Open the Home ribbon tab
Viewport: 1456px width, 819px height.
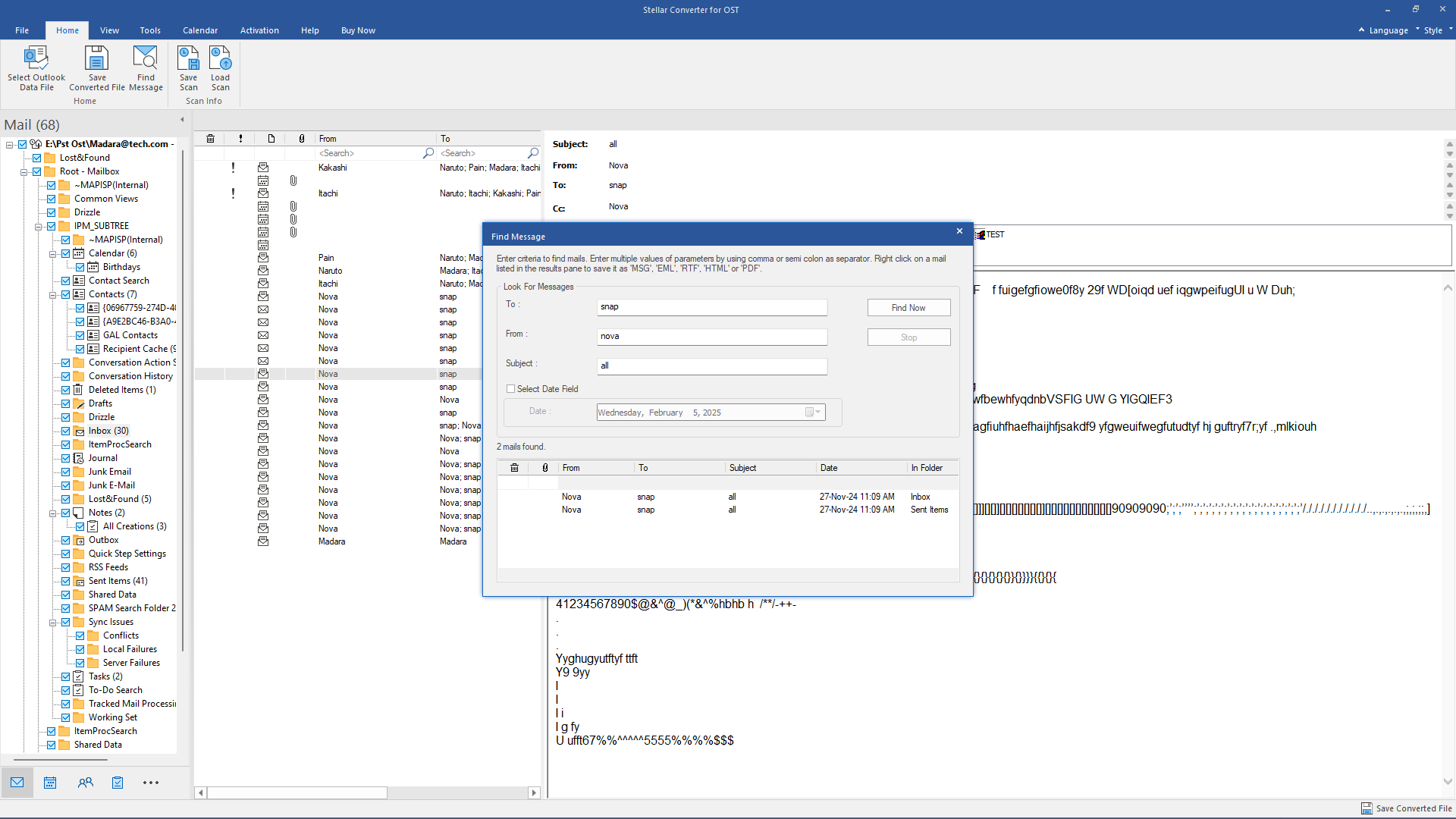pyautogui.click(x=67, y=30)
